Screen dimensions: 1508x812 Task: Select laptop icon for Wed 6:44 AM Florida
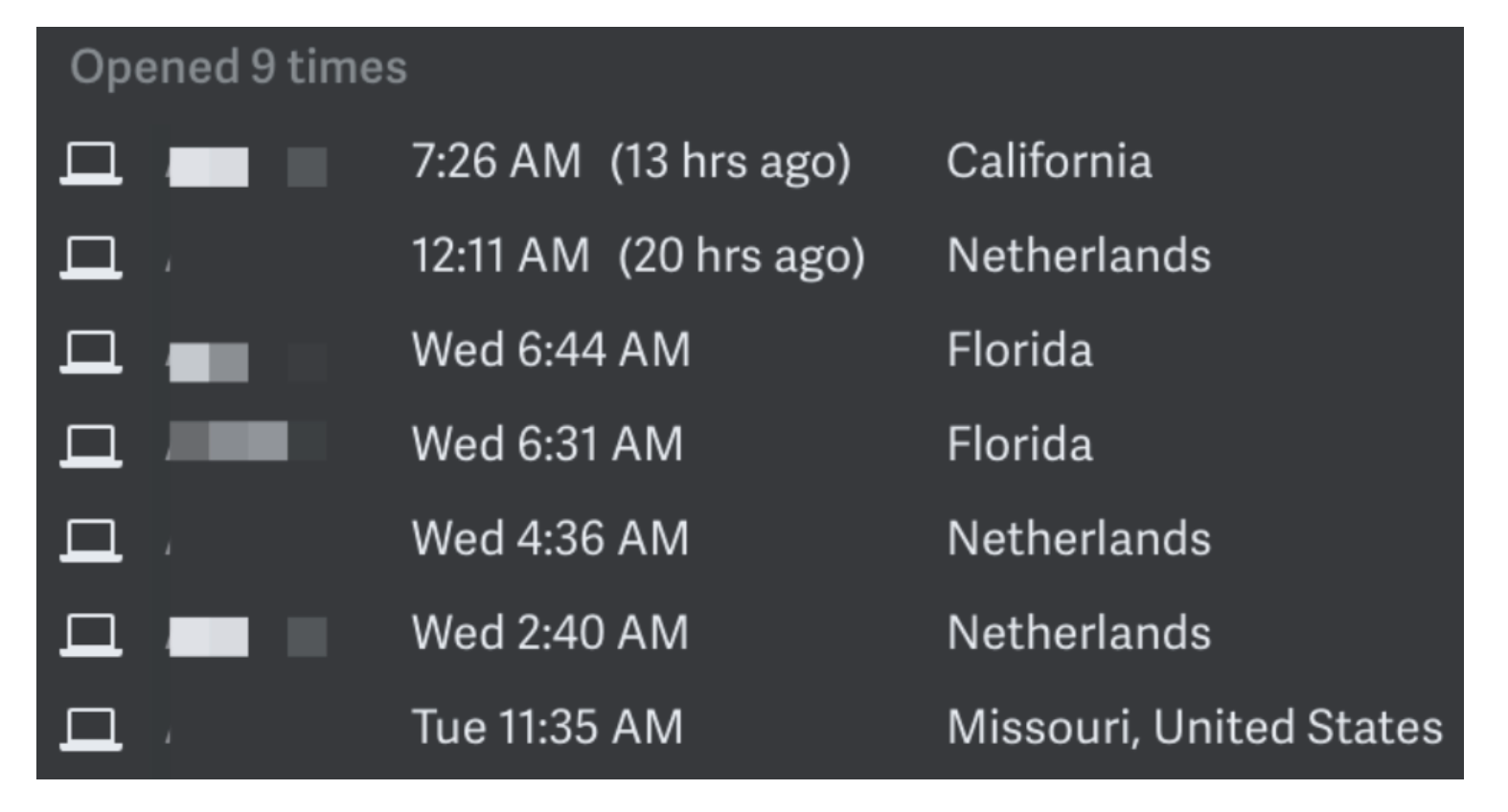(91, 351)
